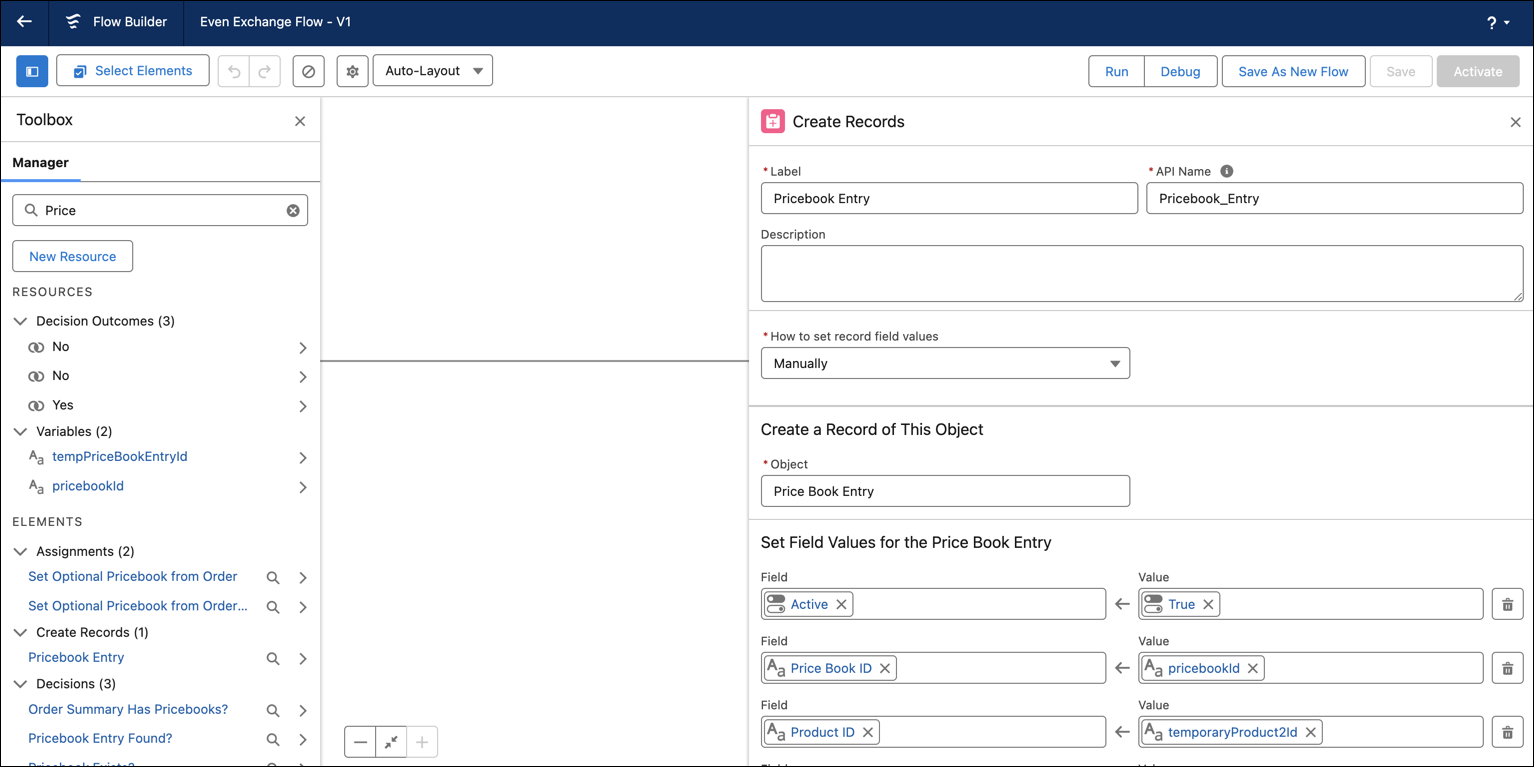Click the Select Elements button

point(133,71)
